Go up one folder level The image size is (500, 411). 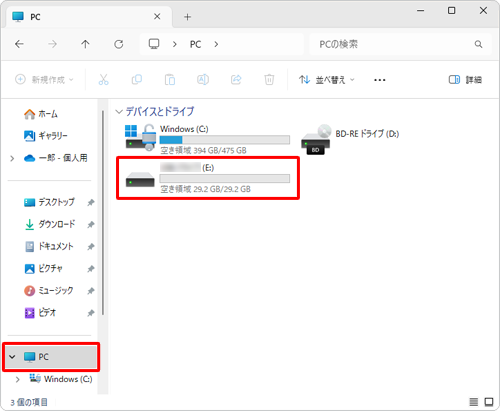click(85, 44)
